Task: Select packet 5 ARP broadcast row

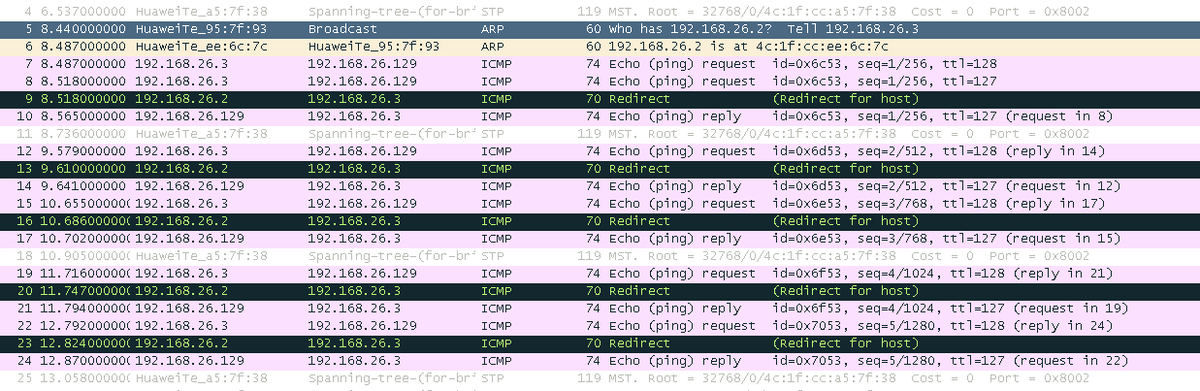Action: pyautogui.click(x=600, y=29)
